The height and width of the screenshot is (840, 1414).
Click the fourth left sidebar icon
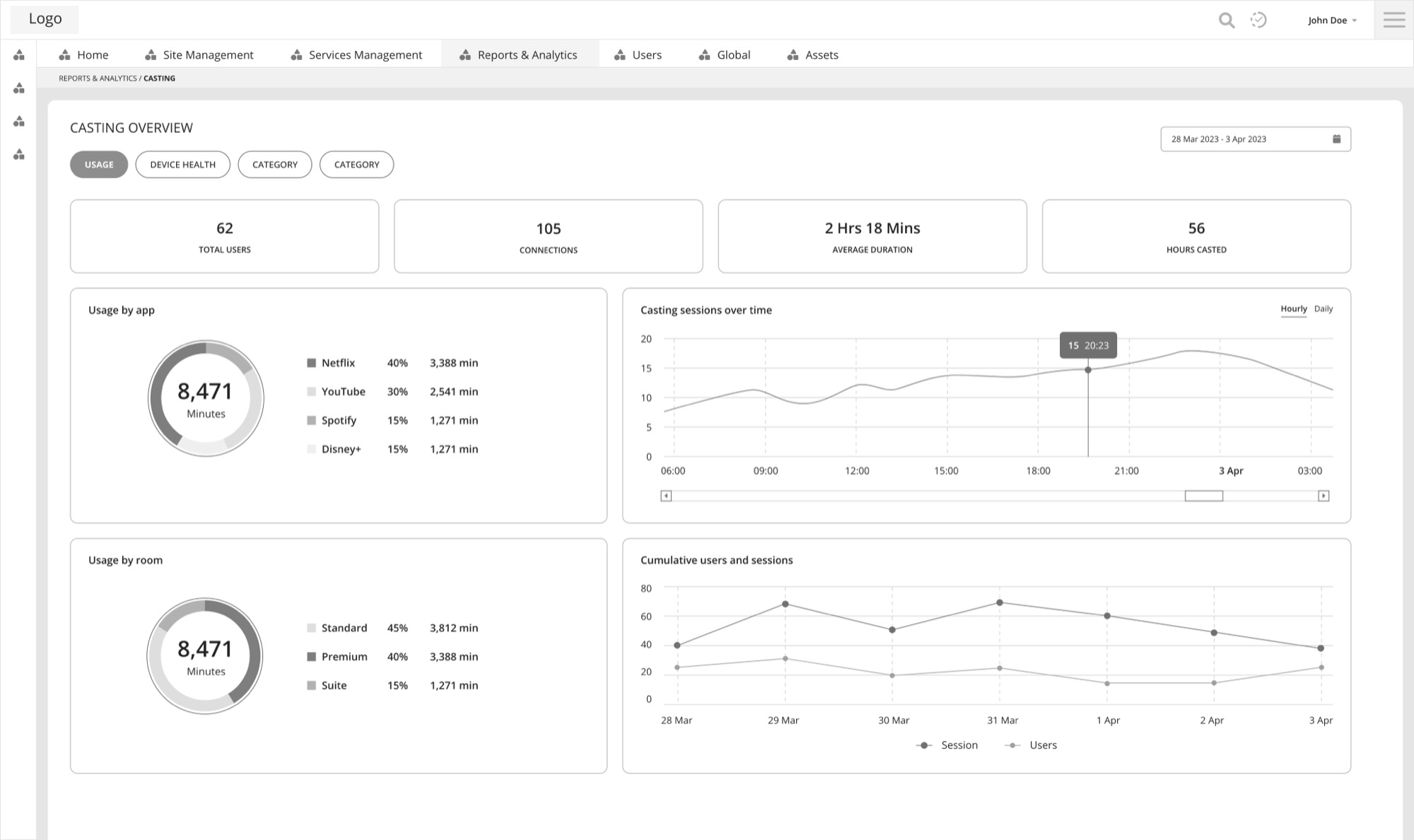tap(19, 154)
